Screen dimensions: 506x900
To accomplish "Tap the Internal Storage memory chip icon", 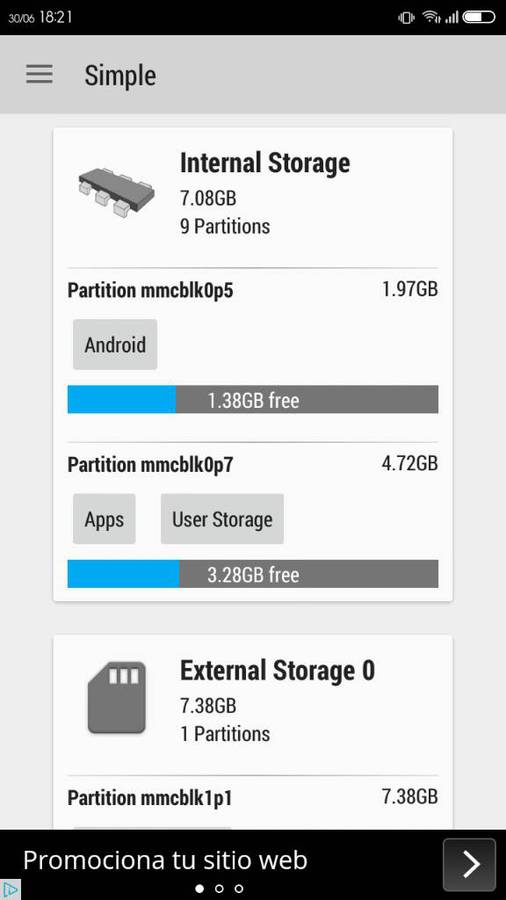I will [116, 192].
